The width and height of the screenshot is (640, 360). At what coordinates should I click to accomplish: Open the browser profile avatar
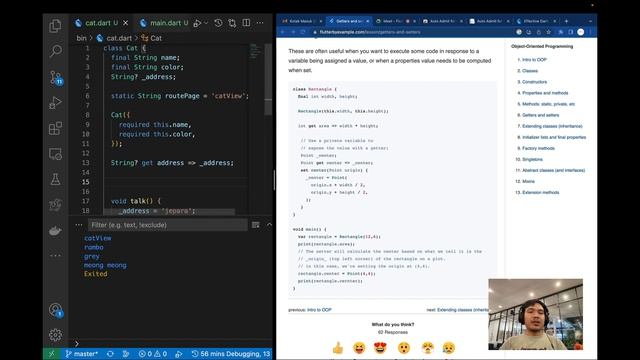[581, 32]
